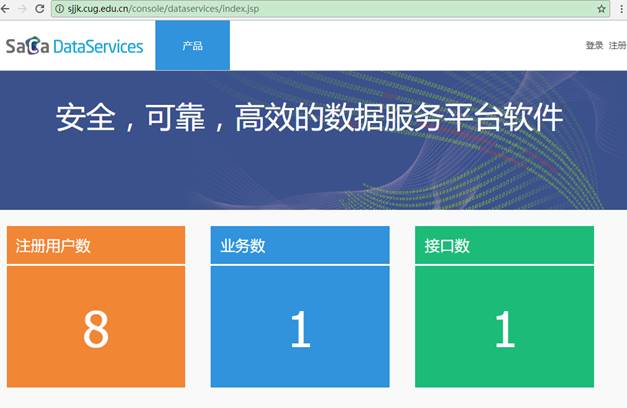Screen dimensions: 627x408
Task: Click the 业务数 card header
Action: [x=300, y=245]
